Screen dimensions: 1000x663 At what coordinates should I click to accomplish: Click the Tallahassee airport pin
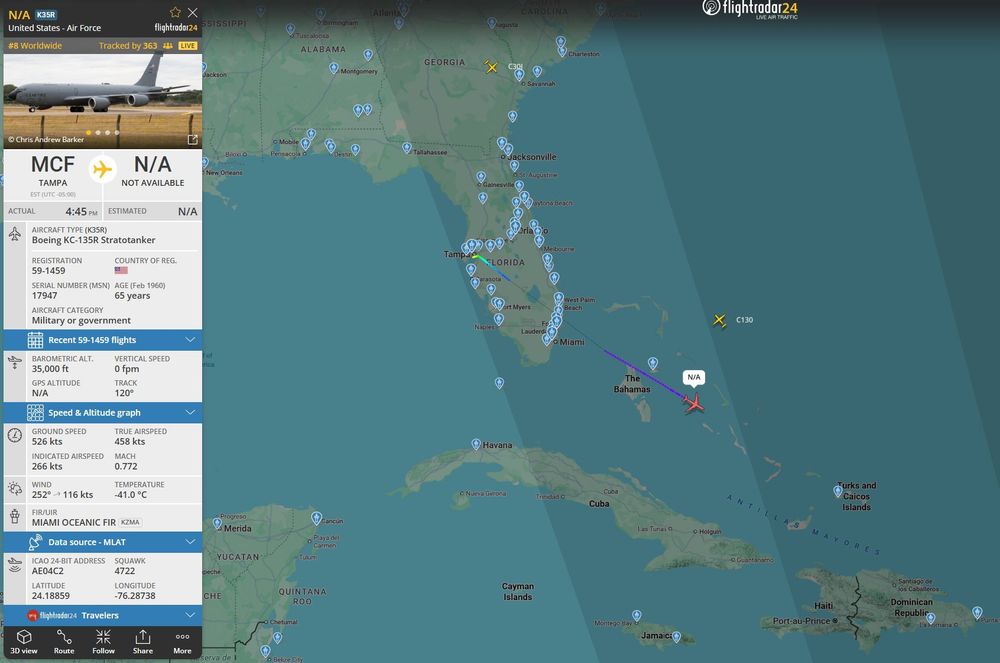coord(407,147)
